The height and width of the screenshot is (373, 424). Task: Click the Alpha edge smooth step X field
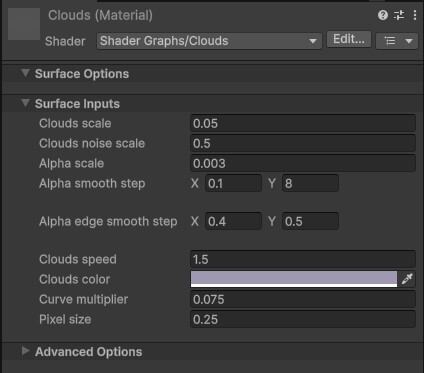(x=233, y=221)
